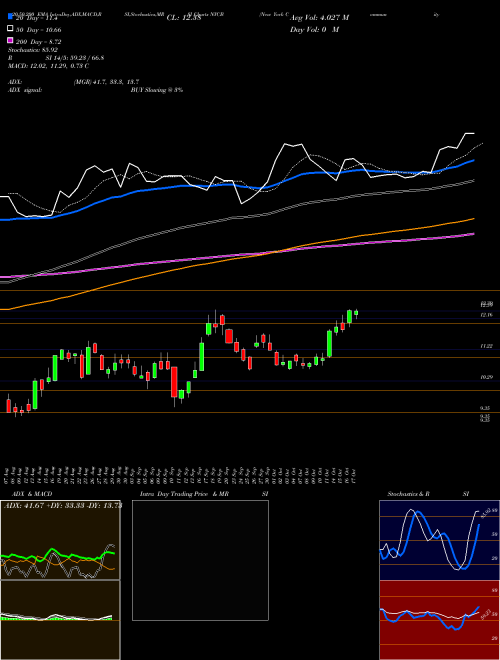This screenshot has width=500, height=660.
Task: Click the RSI 14/3 value line
Action: click(56, 58)
